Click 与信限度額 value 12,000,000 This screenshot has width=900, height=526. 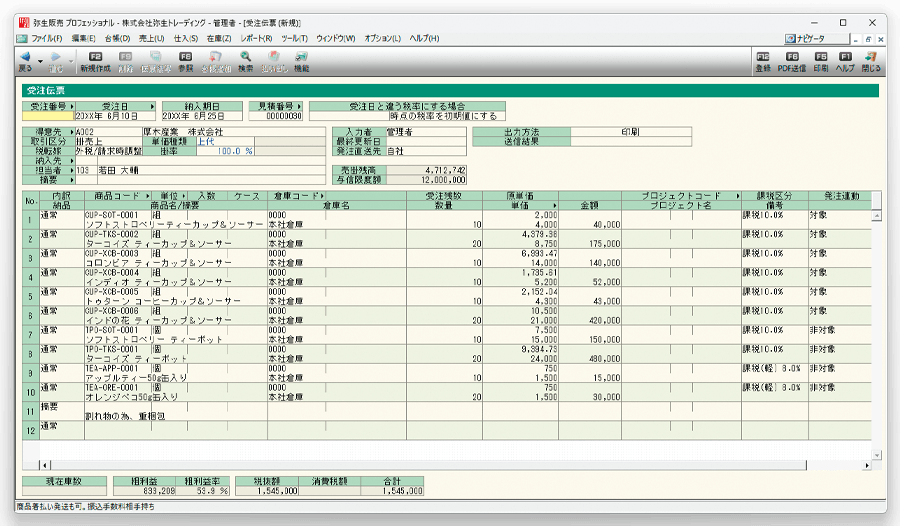point(426,180)
